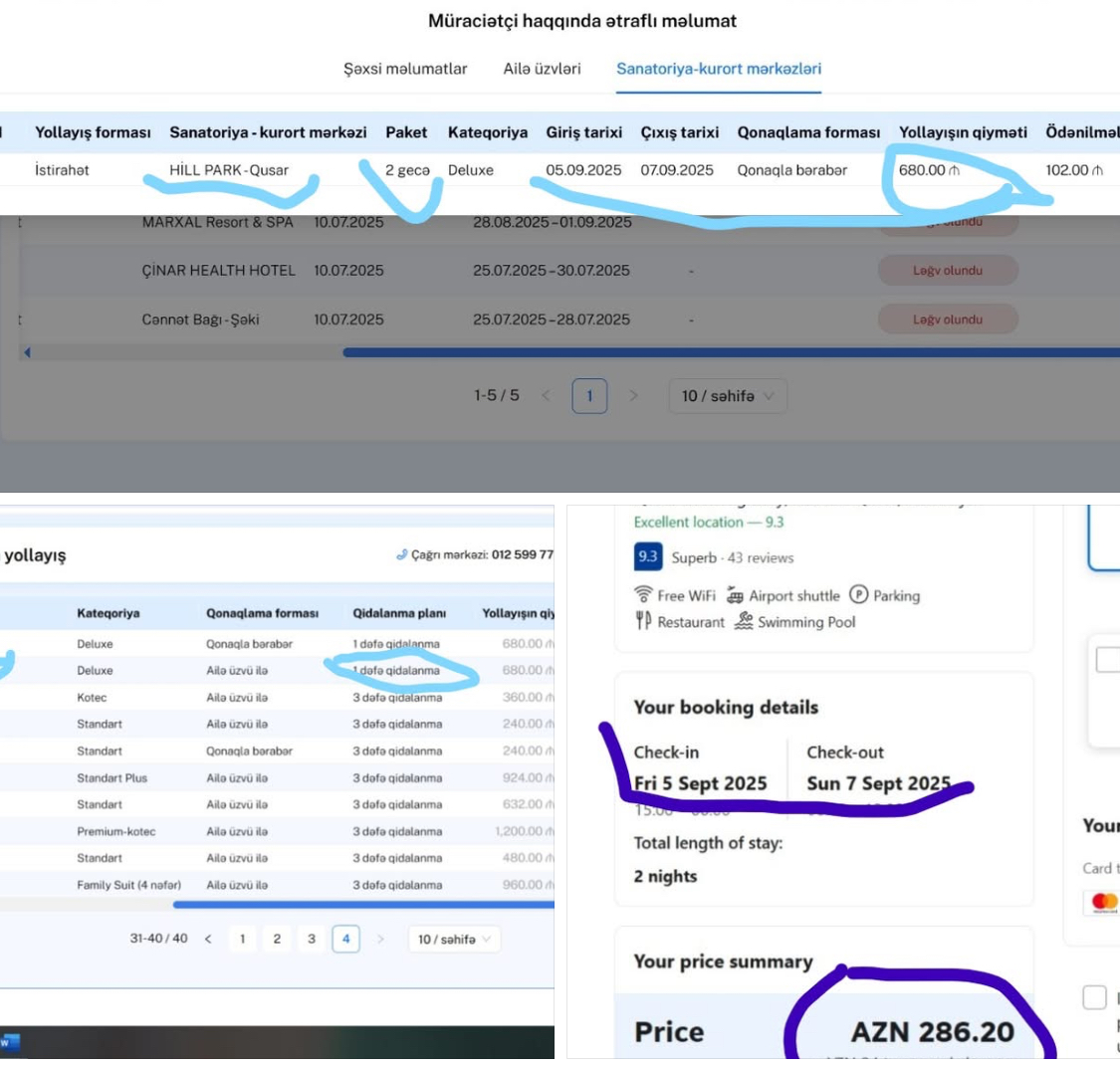The height and width of the screenshot is (1068, 1120).
Task: Click the Çağrı mərkəzi phone icon
Action: (x=402, y=554)
